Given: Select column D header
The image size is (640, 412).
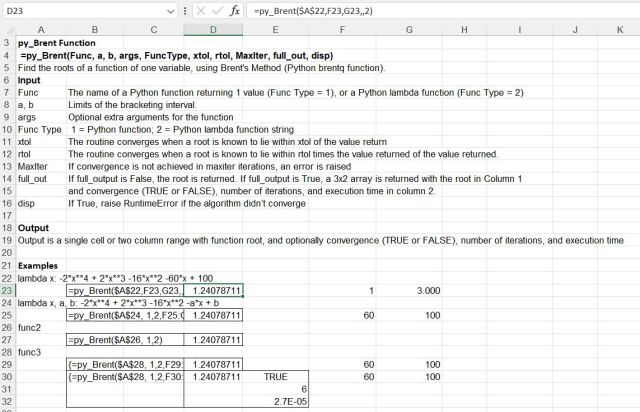Looking at the screenshot, I should (x=213, y=30).
